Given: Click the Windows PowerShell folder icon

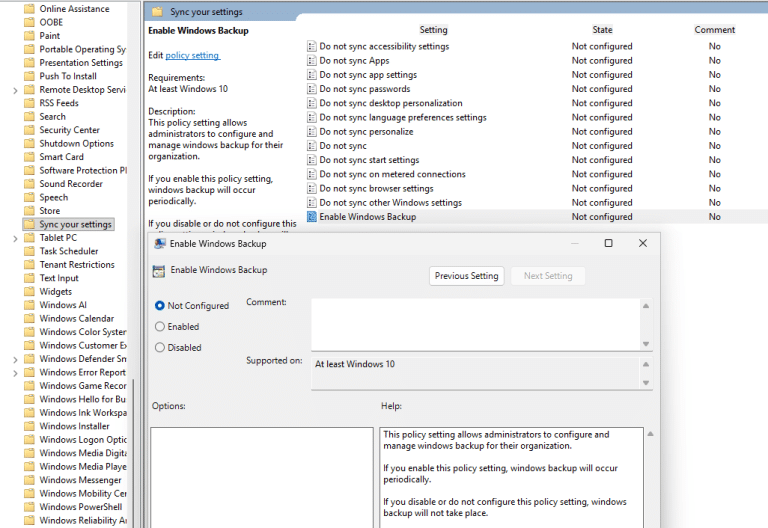Looking at the screenshot, I should 29,507.
